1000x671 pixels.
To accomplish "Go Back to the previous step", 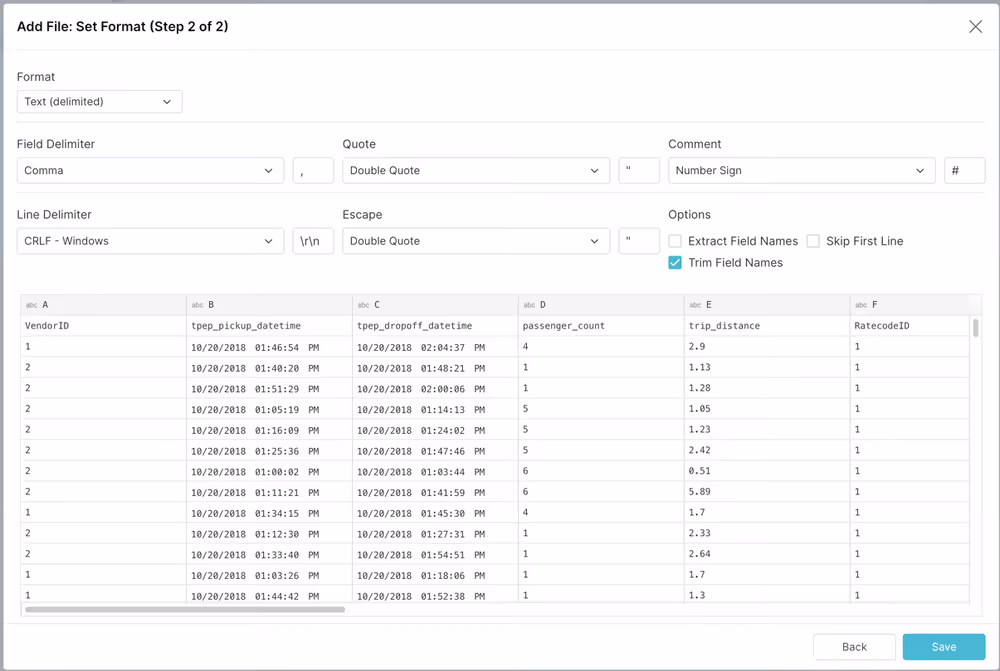I will [854, 647].
